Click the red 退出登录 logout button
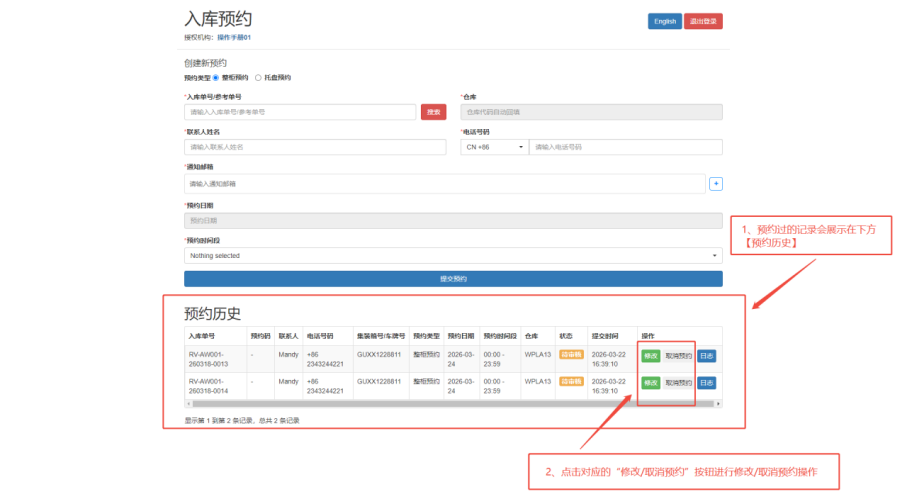This screenshot has height=499, width=908. coord(703,21)
